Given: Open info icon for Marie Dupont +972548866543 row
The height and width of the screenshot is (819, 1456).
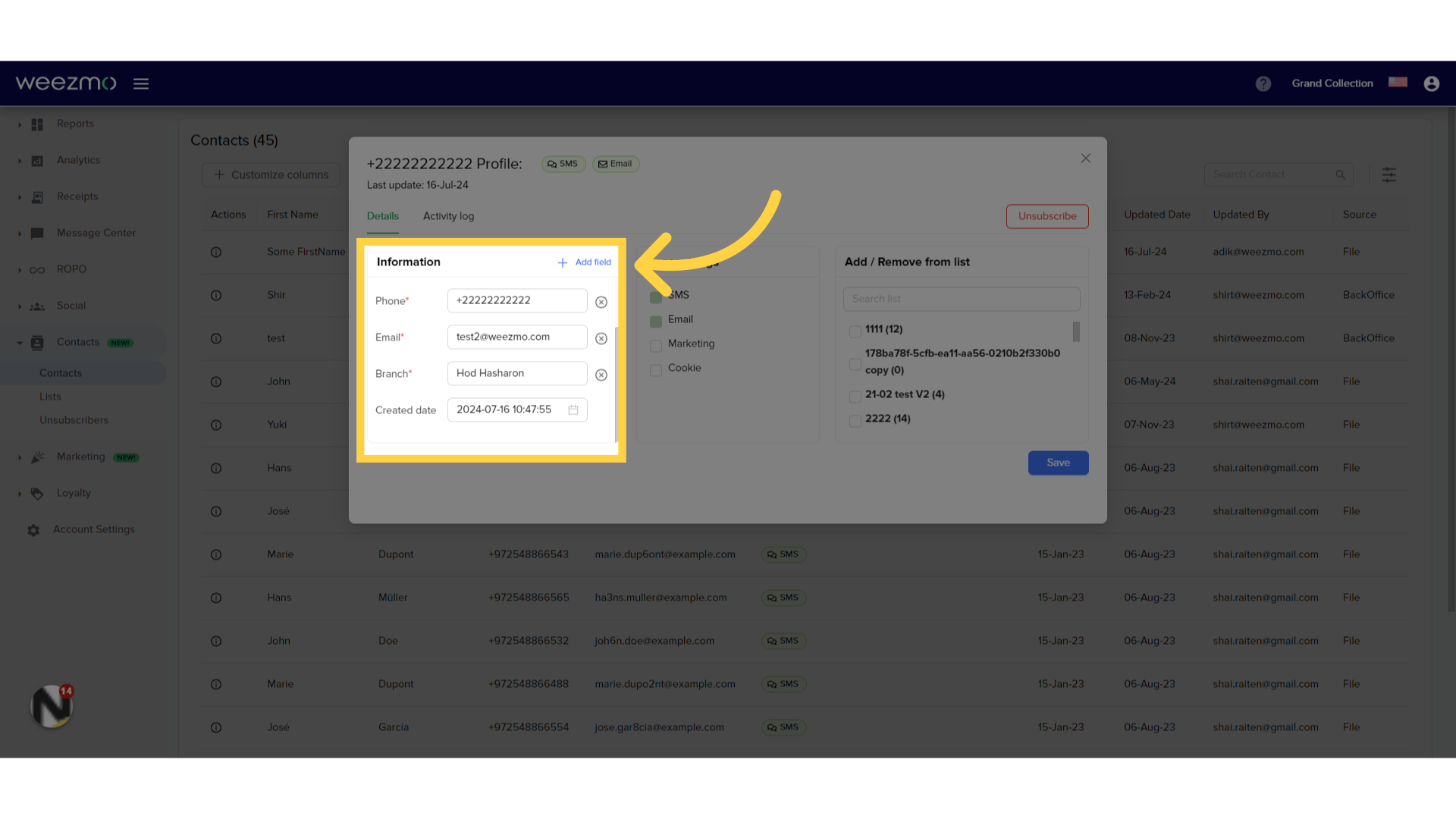Looking at the screenshot, I should (x=216, y=554).
